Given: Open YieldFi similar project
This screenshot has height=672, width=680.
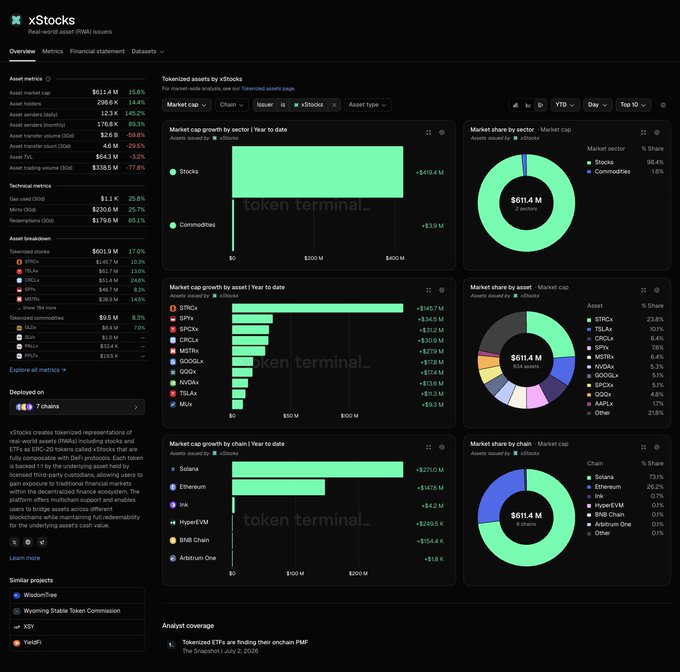Looking at the screenshot, I should (77, 643).
